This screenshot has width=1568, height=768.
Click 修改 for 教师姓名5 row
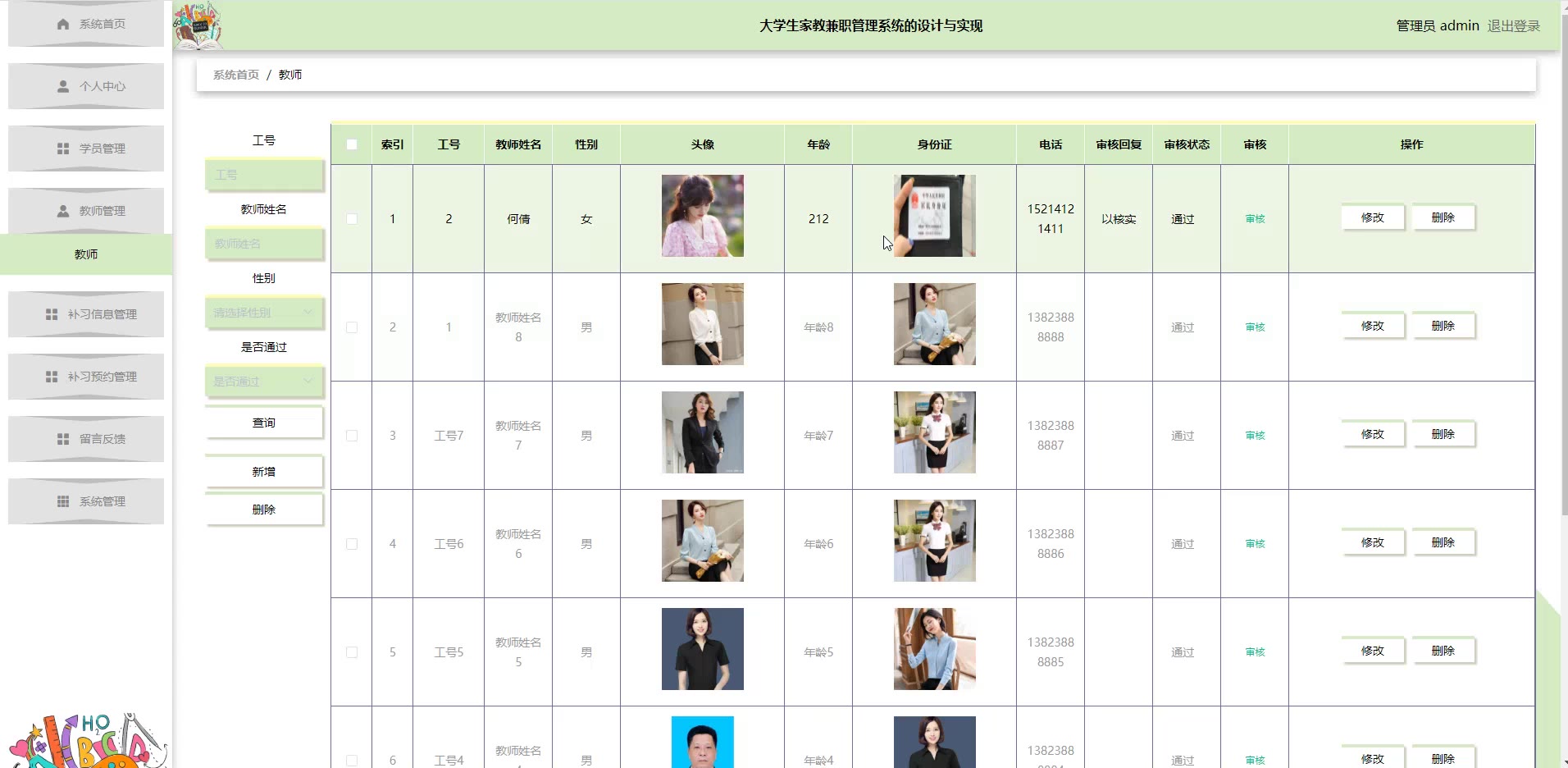(x=1373, y=651)
